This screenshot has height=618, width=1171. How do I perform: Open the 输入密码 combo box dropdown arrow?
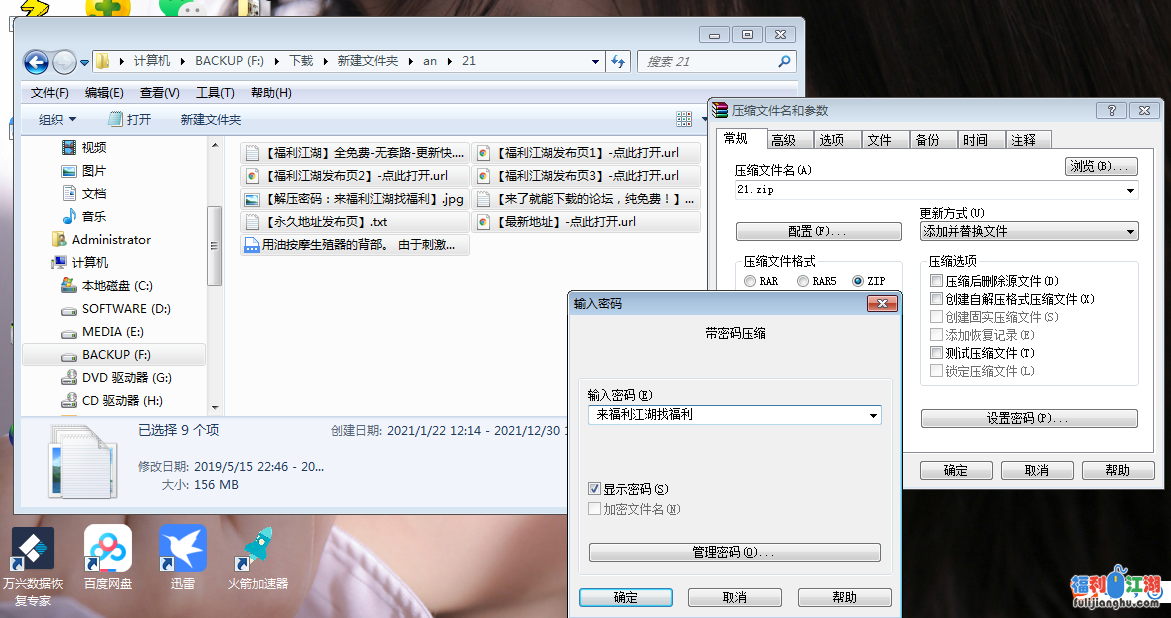(873, 415)
